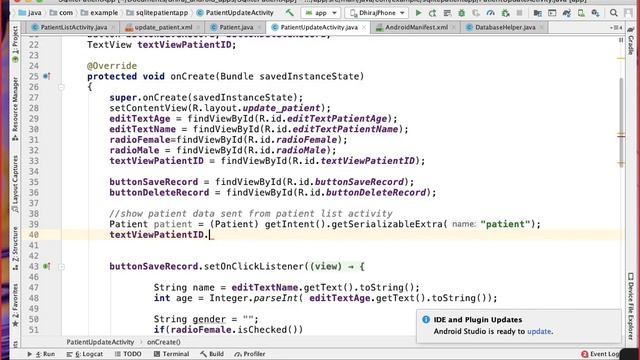Open the AVD Manager phone icon

click(581, 13)
